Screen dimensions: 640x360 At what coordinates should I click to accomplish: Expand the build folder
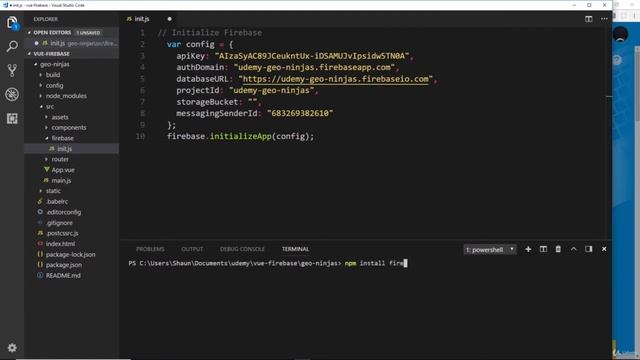(41, 75)
